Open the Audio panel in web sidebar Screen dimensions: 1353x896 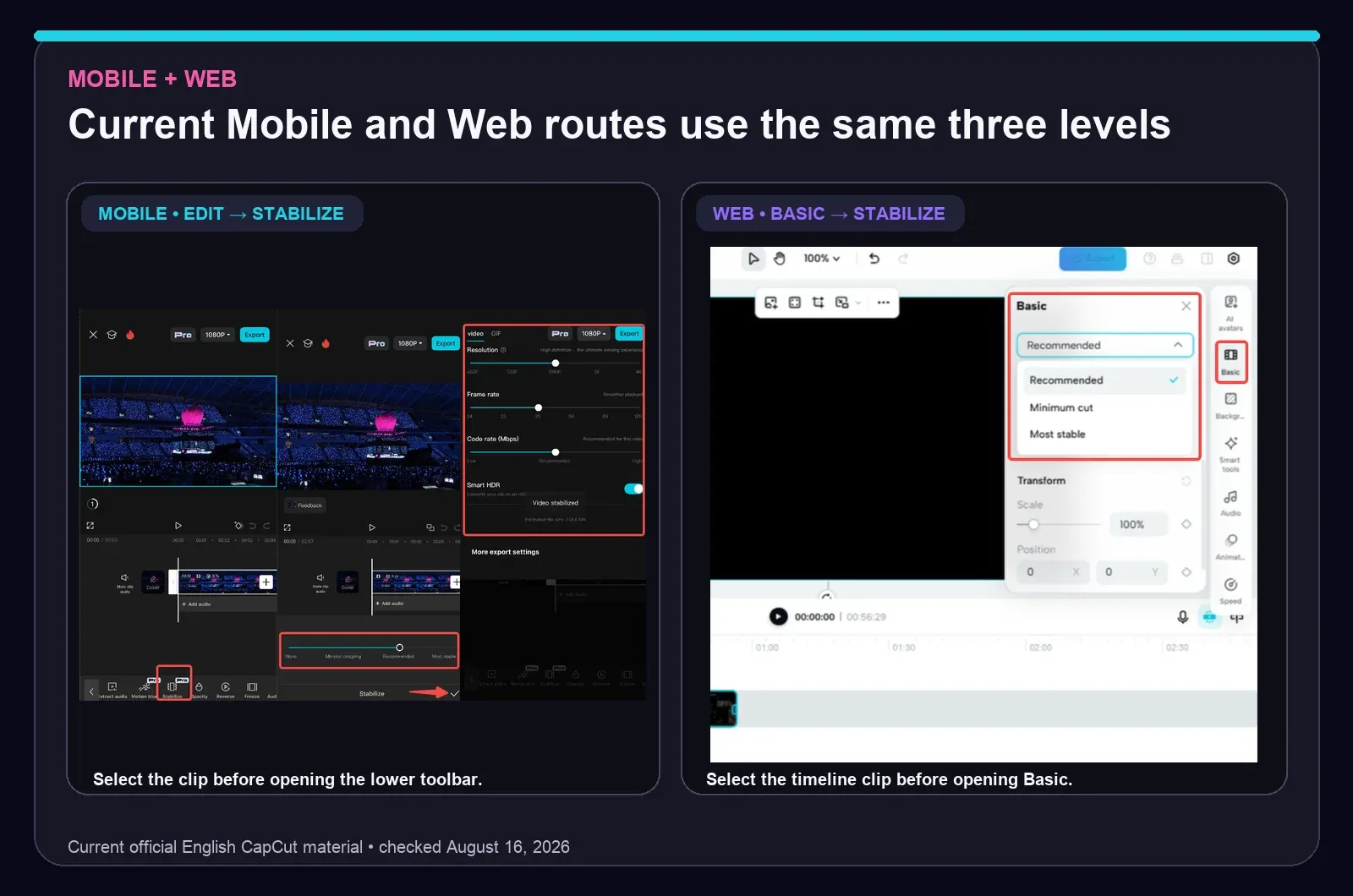point(1230,503)
